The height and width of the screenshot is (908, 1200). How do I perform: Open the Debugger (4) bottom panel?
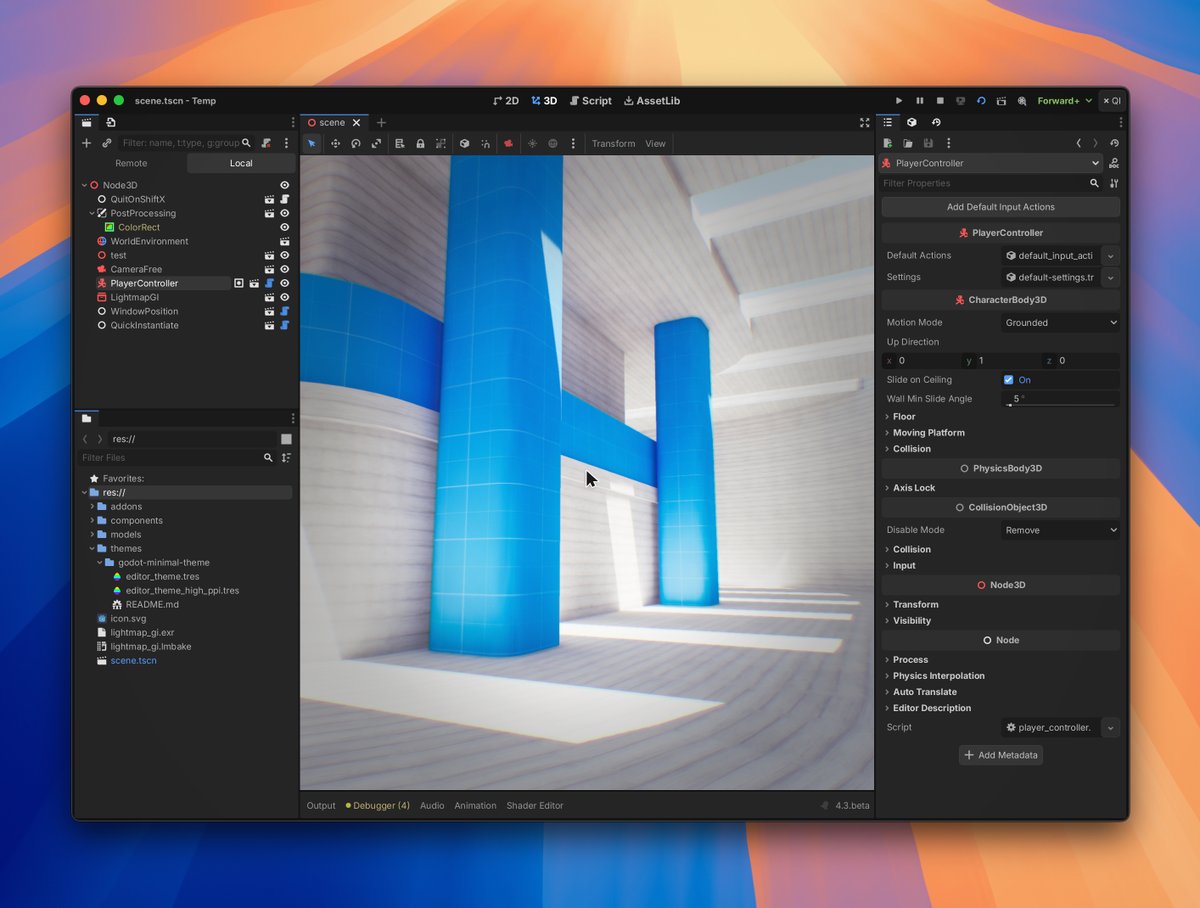tap(378, 806)
